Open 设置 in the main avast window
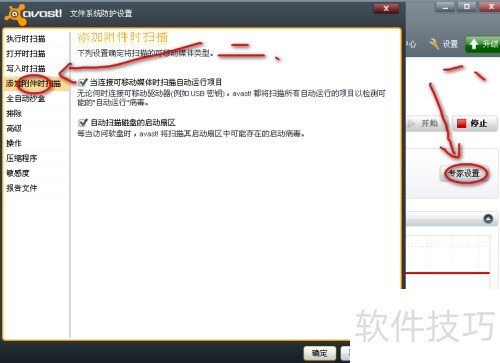This screenshot has height=363, width=500. 450,44
